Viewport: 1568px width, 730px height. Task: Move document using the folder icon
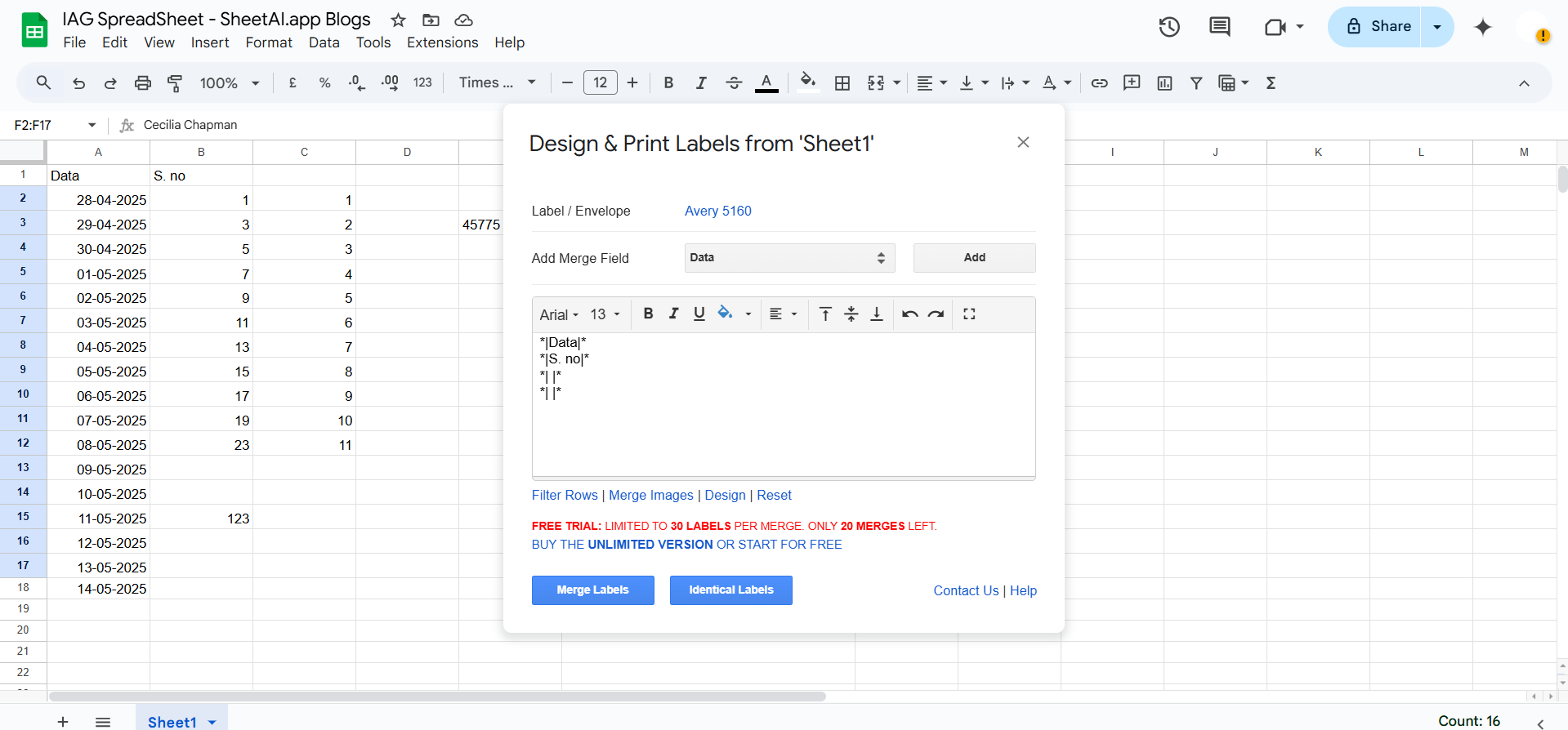coord(431,20)
